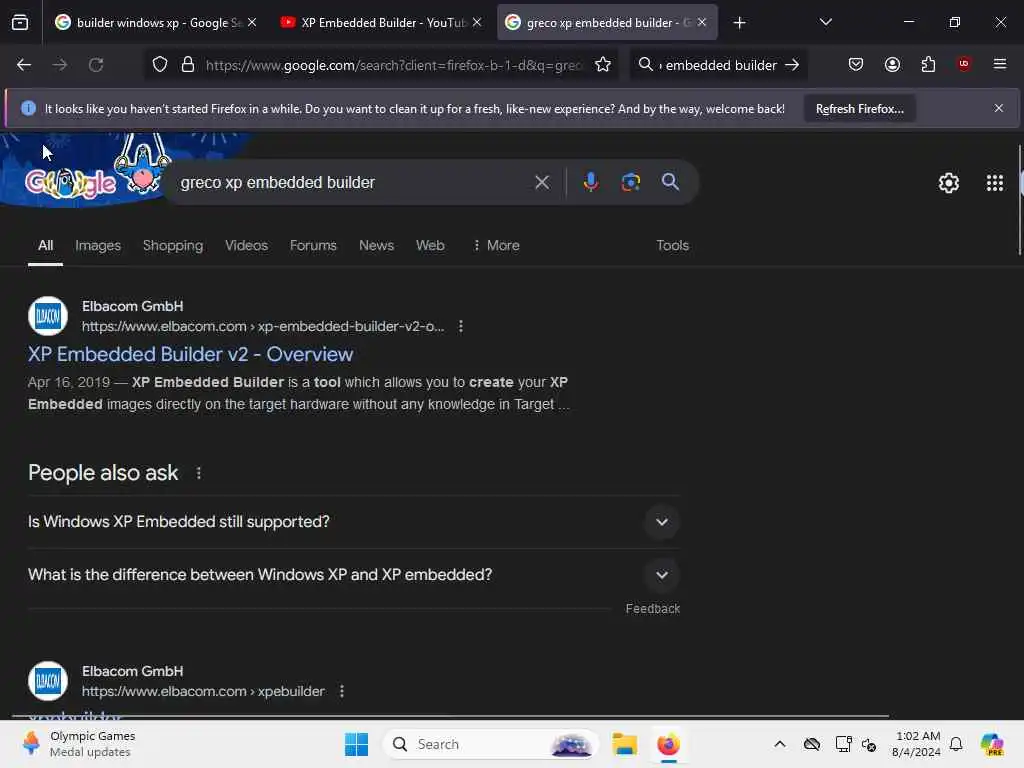This screenshot has width=1024, height=768.
Task: Click the Google search input field
Action: [x=353, y=182]
